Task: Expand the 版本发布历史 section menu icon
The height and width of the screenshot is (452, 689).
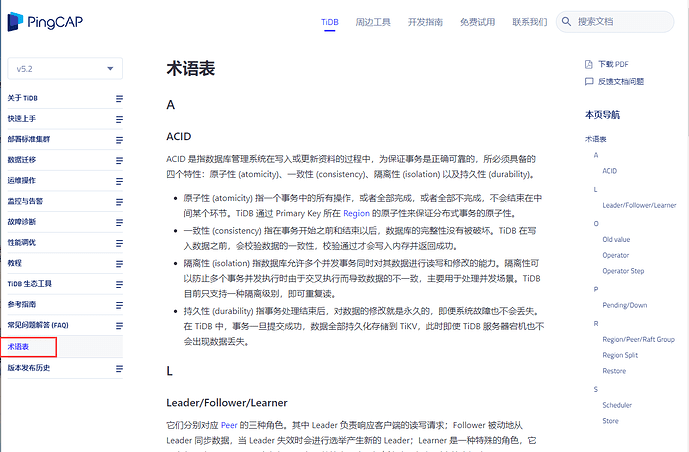Action: 119,369
